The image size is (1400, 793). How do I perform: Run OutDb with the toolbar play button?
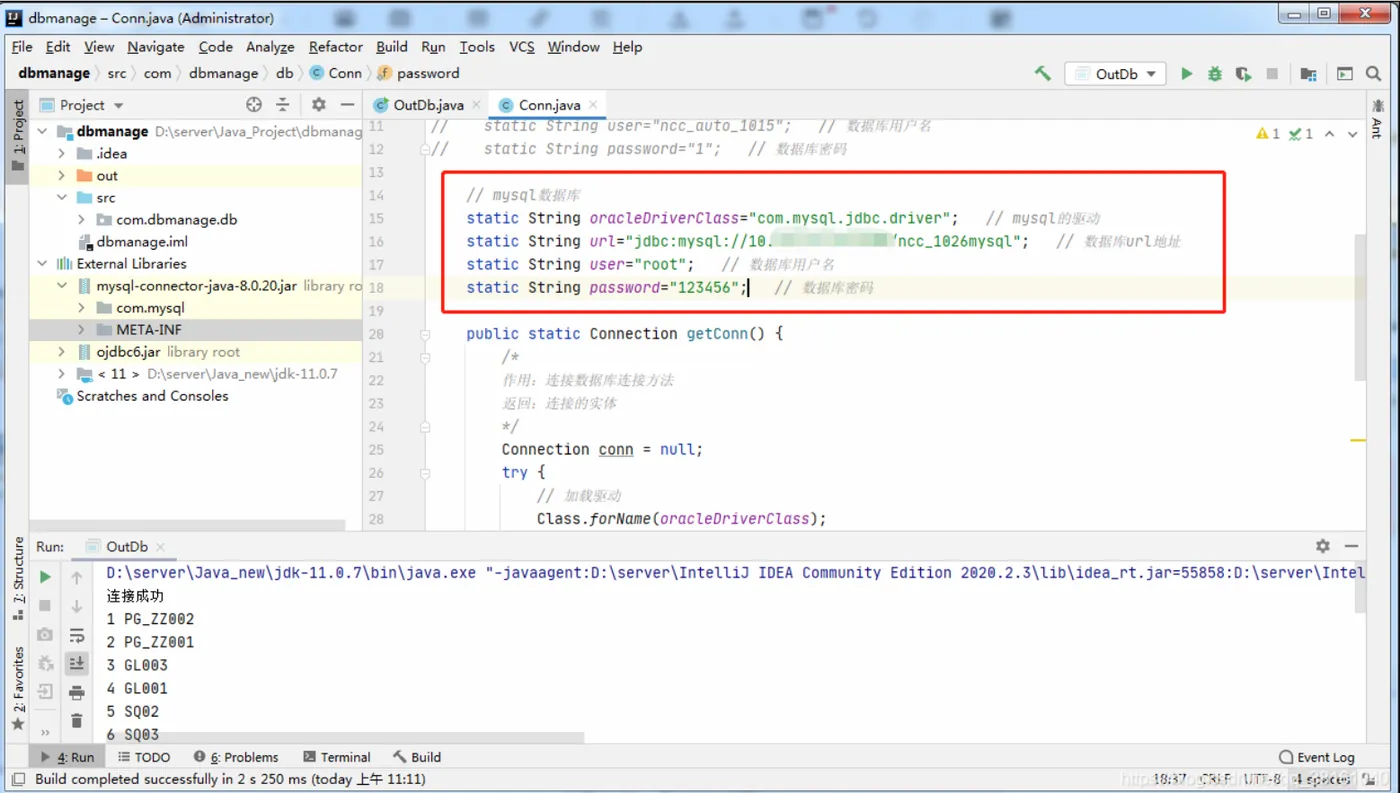(x=1186, y=74)
